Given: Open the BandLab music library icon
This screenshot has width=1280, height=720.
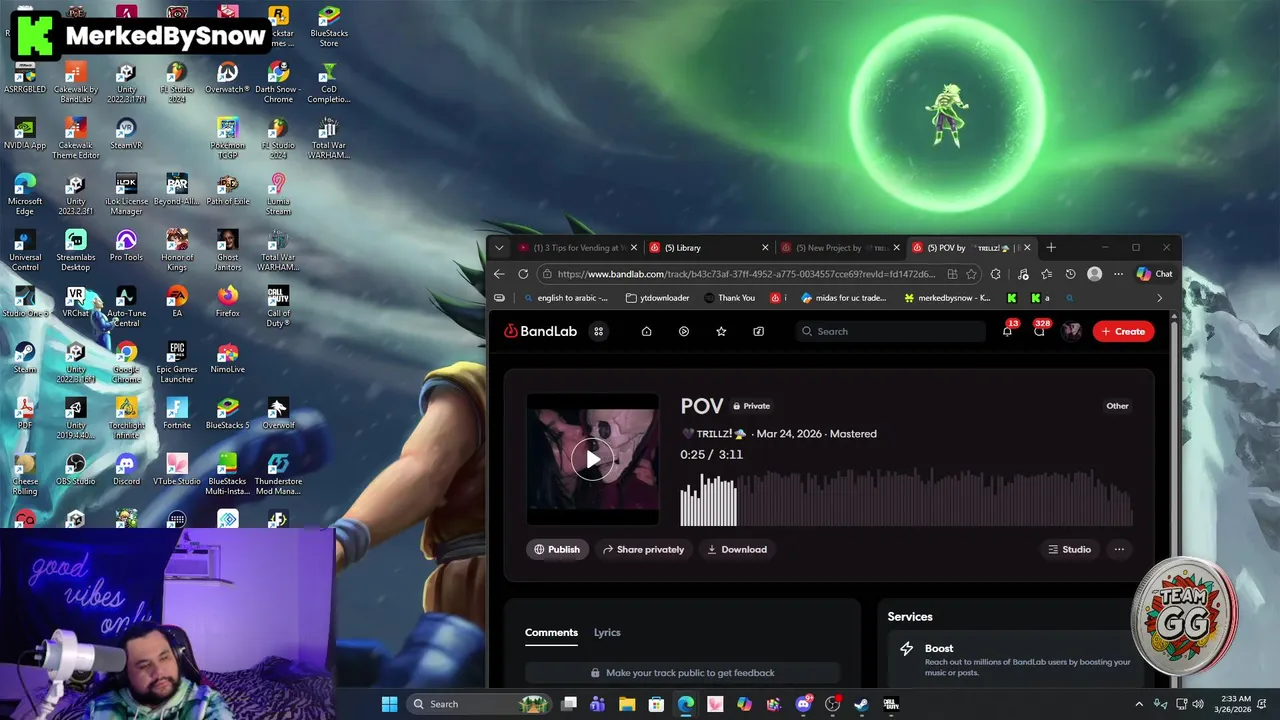Looking at the screenshot, I should (758, 331).
